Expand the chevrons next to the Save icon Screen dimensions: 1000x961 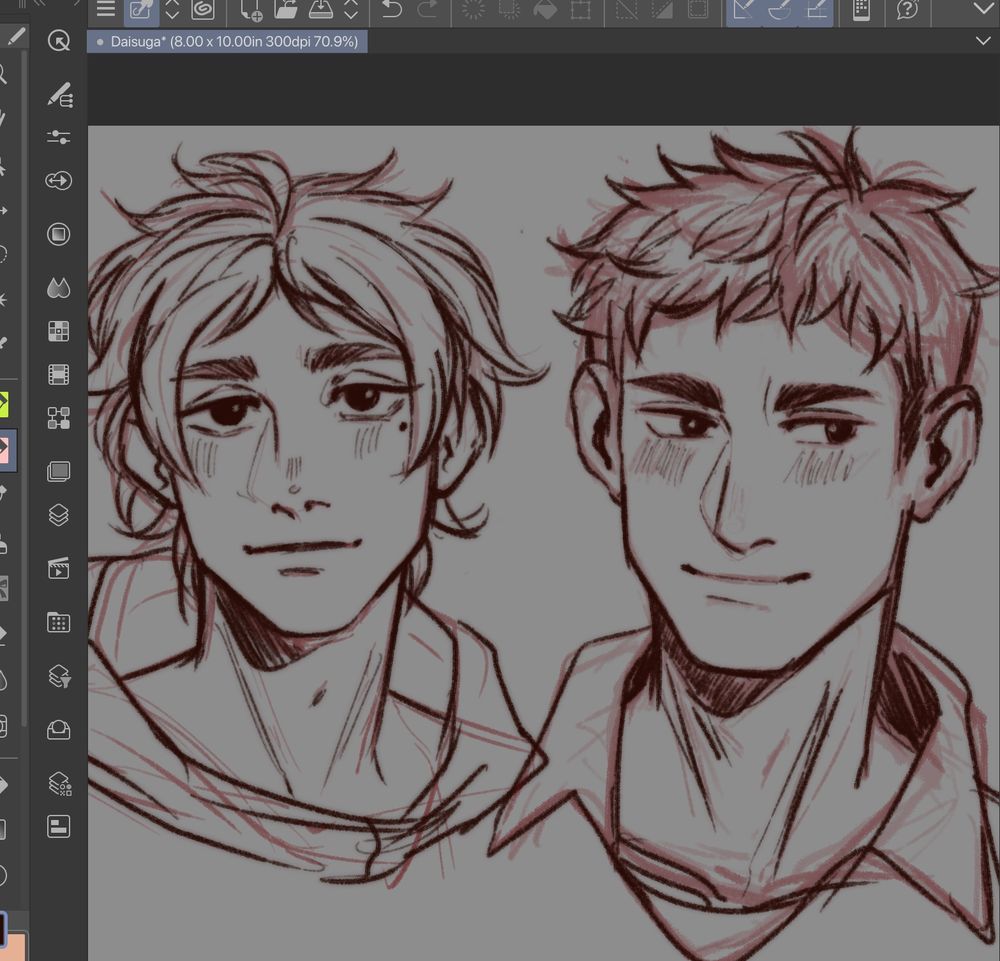click(x=351, y=10)
